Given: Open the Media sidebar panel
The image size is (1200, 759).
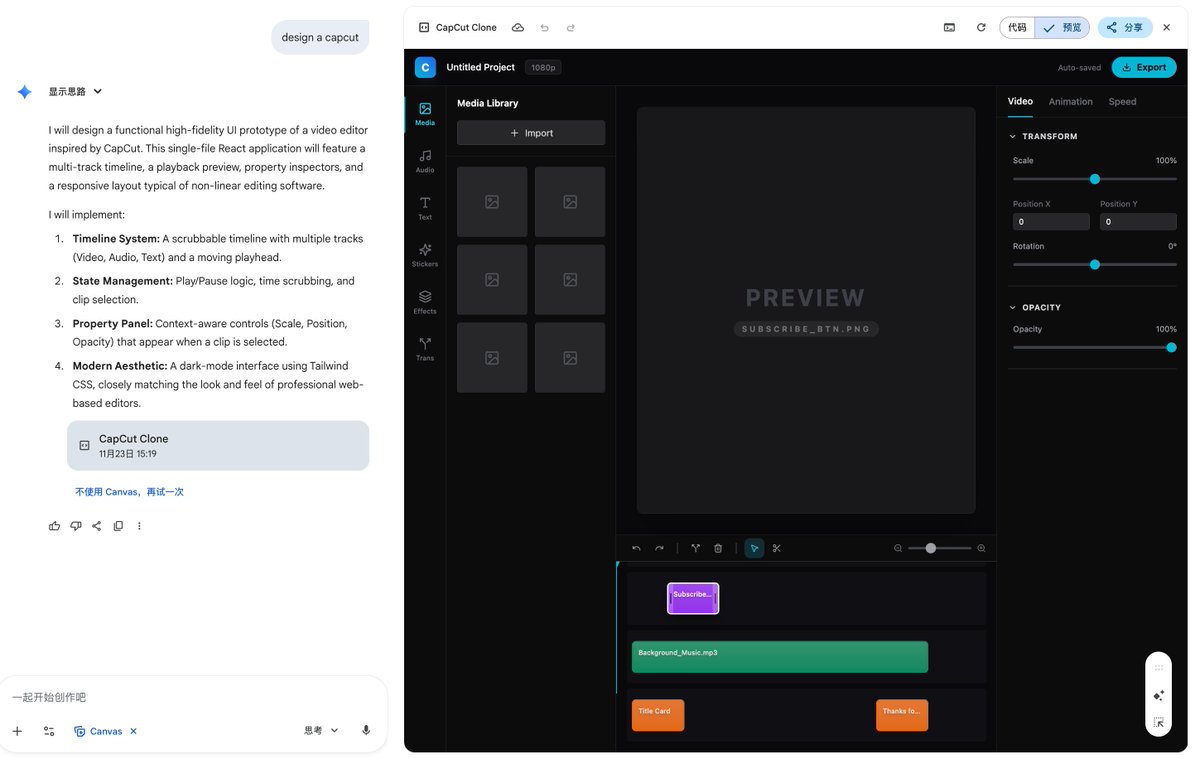Looking at the screenshot, I should (x=425, y=114).
